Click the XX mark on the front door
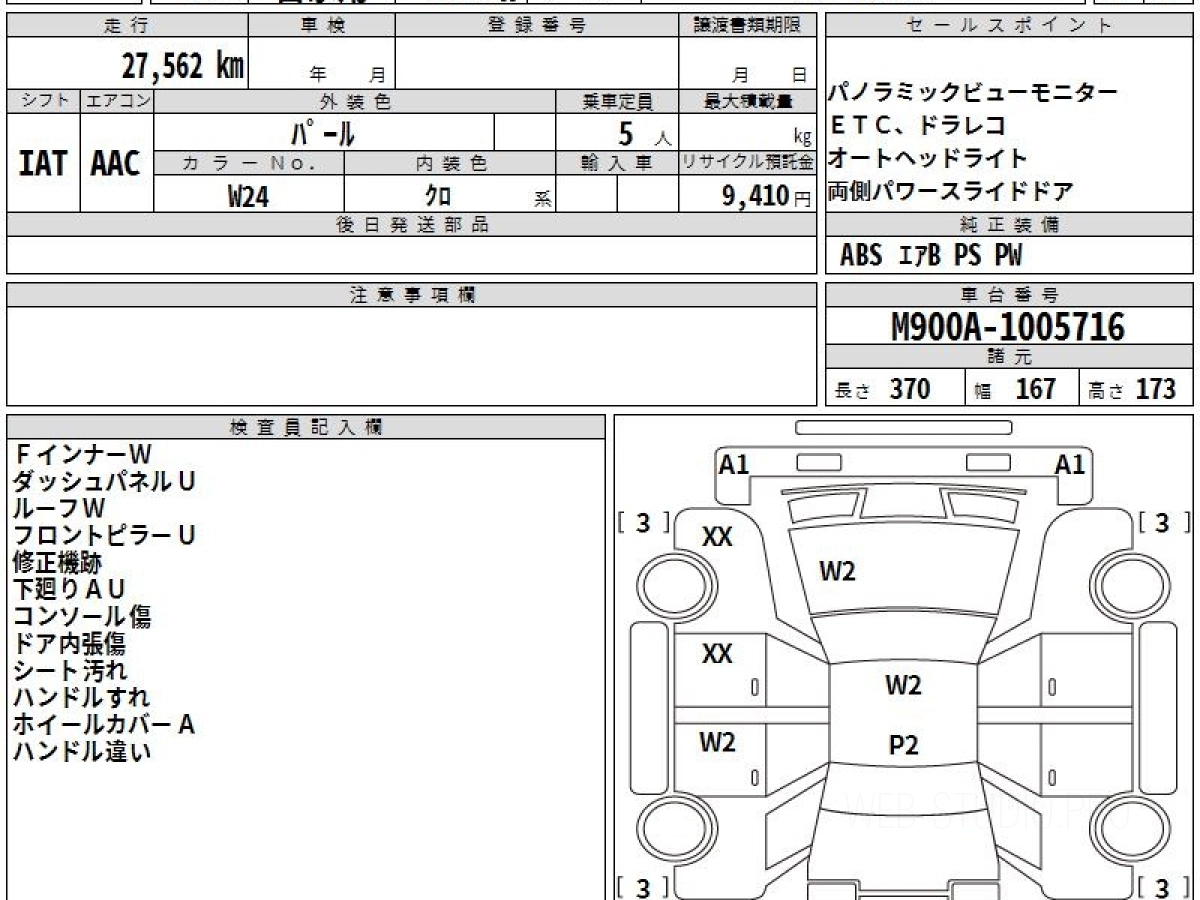1200x900 pixels. 717,654
